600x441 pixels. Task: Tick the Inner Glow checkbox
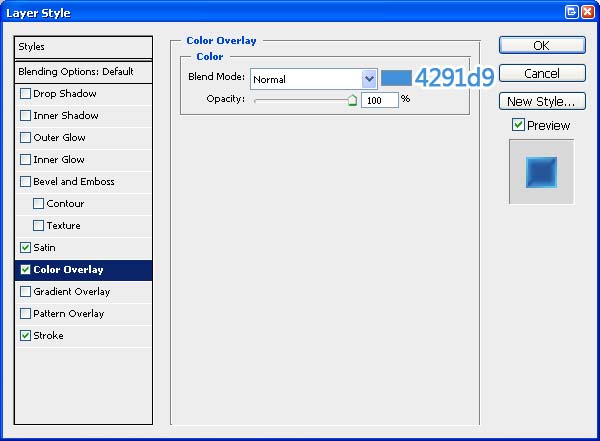[x=25, y=160]
